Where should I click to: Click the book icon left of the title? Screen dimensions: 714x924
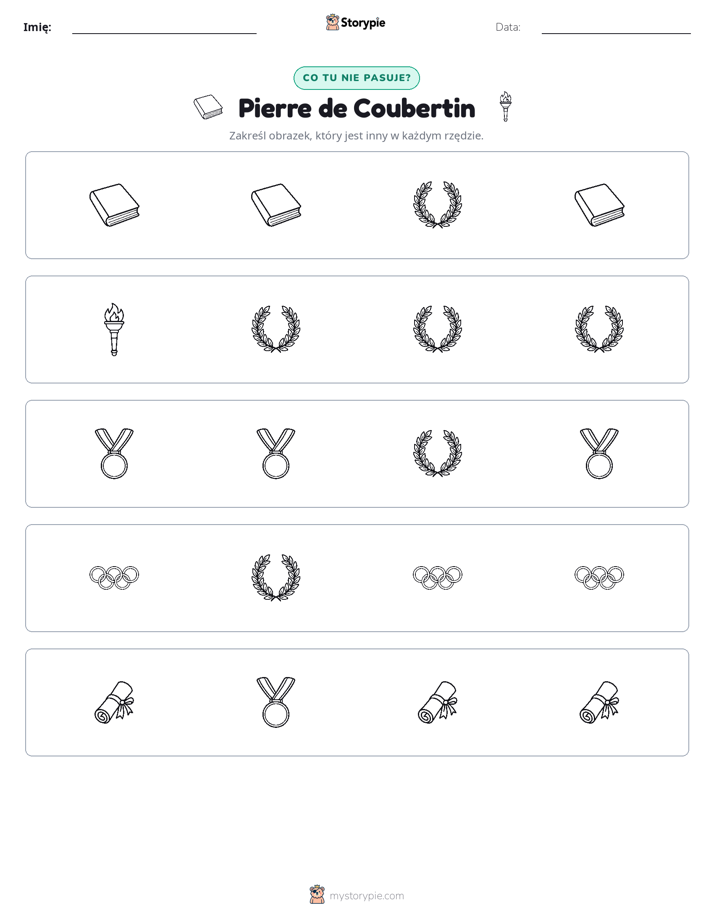pos(209,107)
